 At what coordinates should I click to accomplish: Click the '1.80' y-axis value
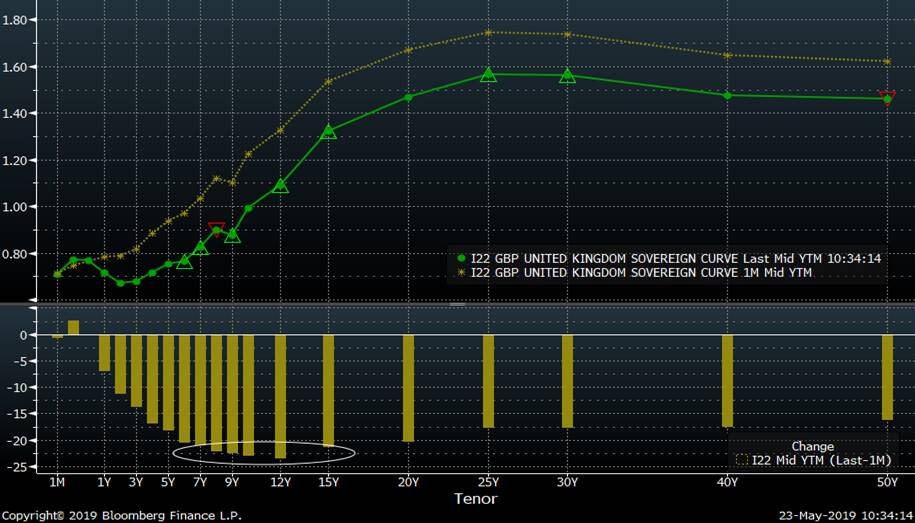point(13,19)
